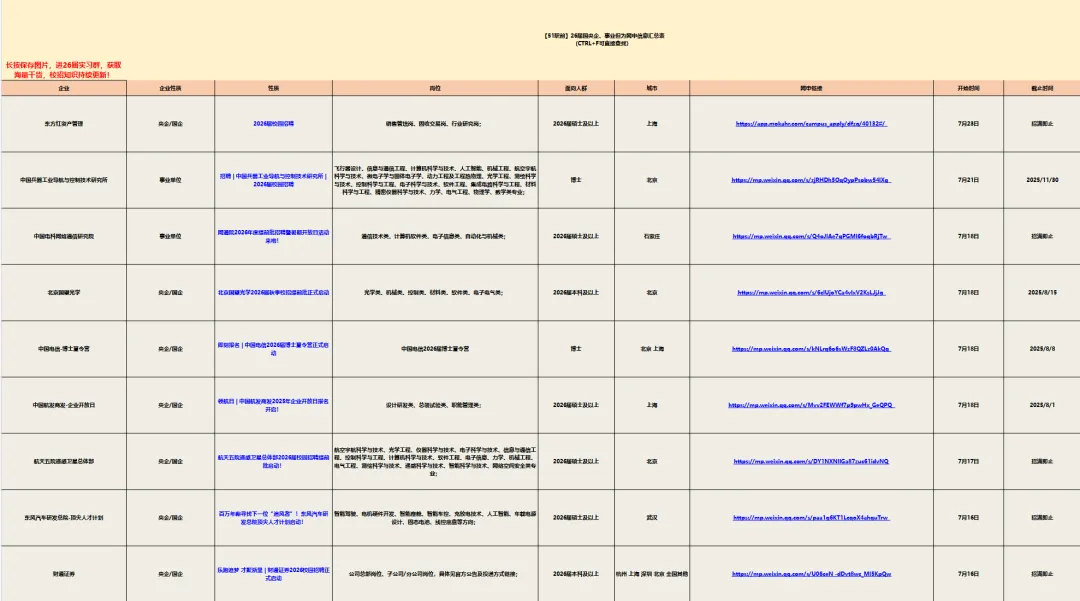1080x601 pixels.
Task: Click the 中国航发商发-企业开放日 company cell
Action: click(63, 405)
